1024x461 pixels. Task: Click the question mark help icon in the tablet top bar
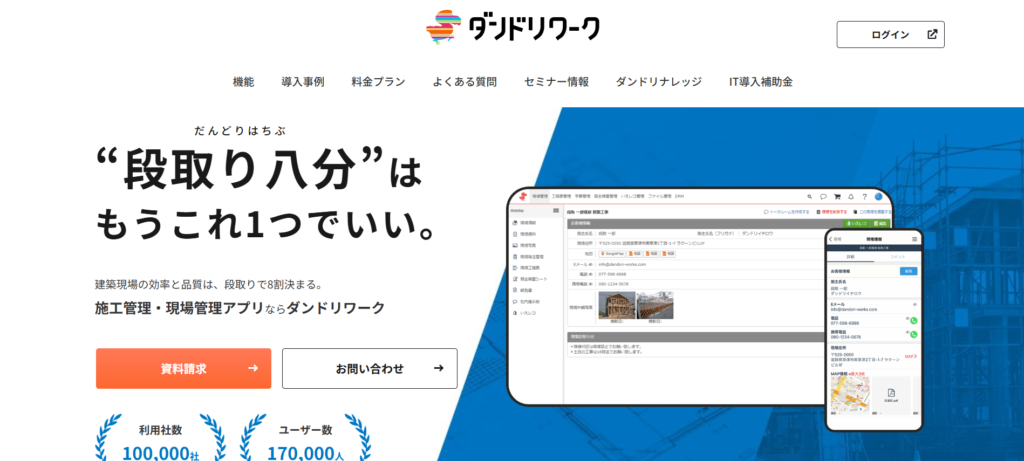[865, 197]
